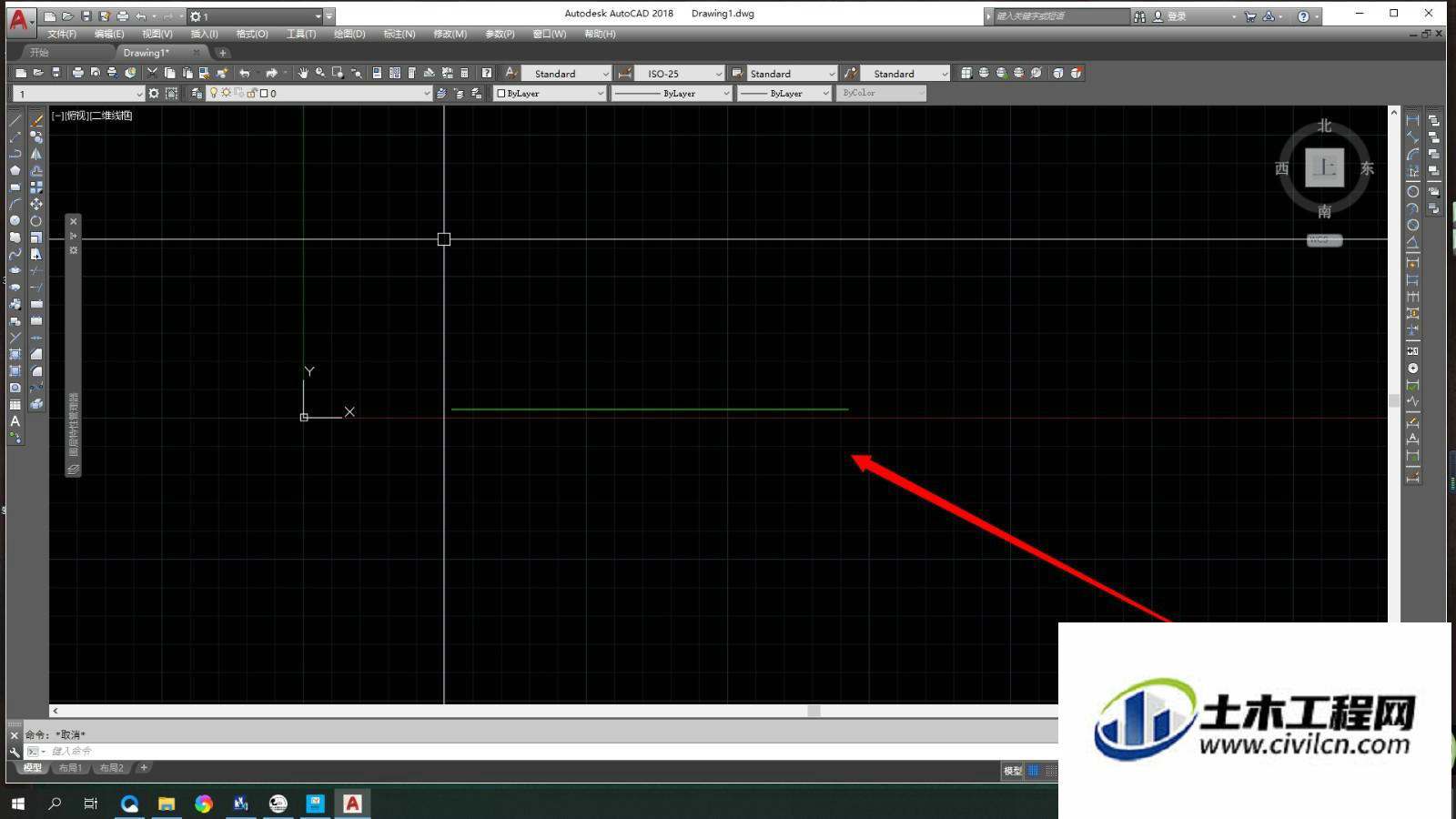The image size is (1456, 819).
Task: Open the 修改(M) menu
Action: point(450,34)
